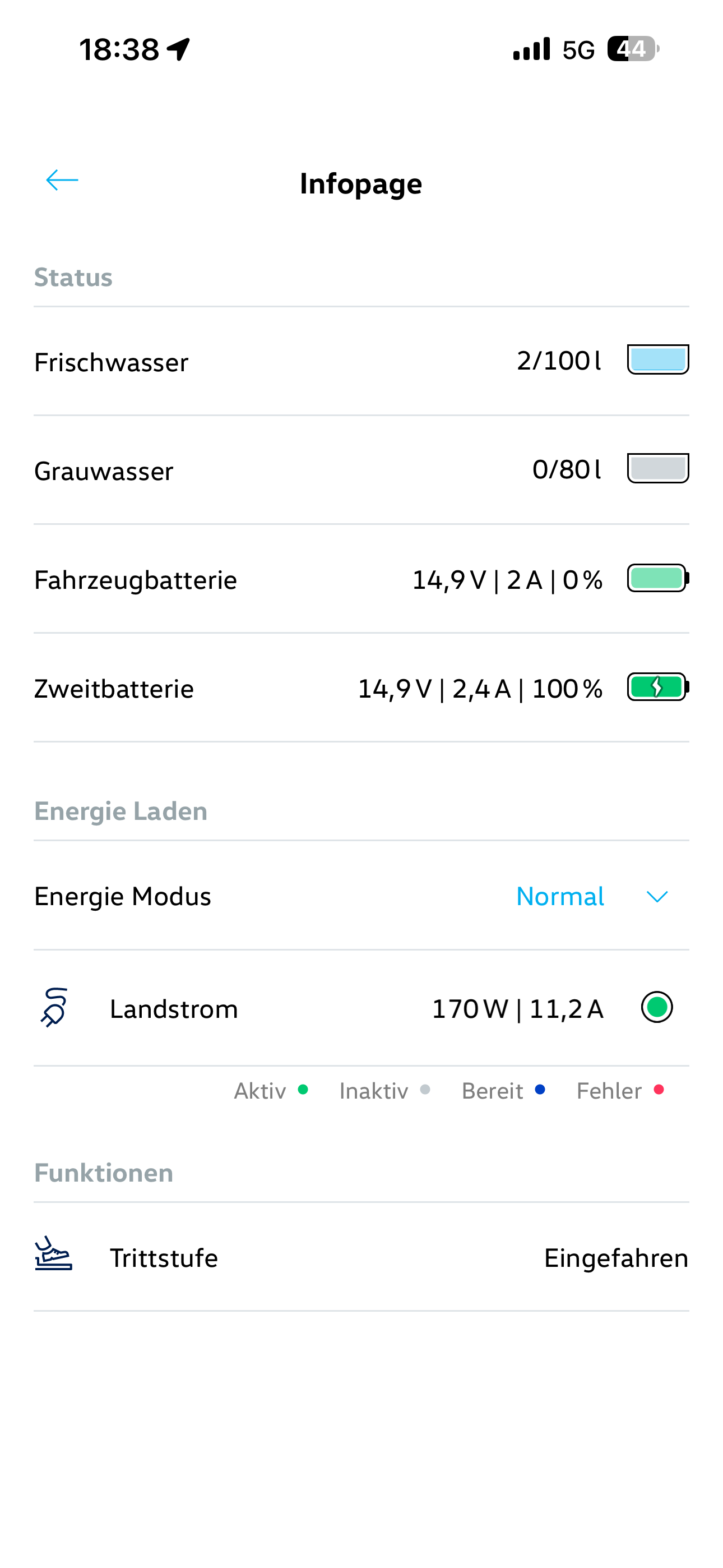Tap the Frischwasser tank level icon
Viewport: 723px width, 1568px height.
(658, 359)
